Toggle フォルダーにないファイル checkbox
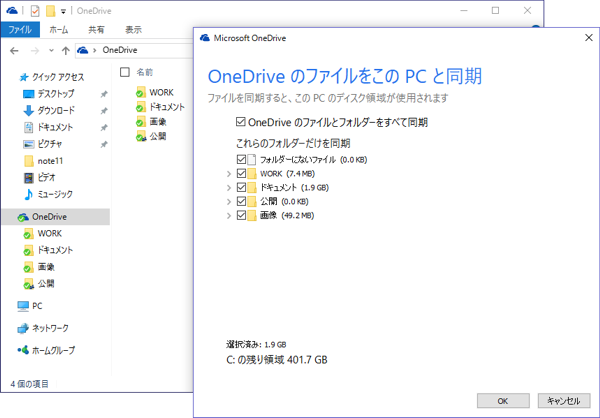This screenshot has width=600, height=418. (241, 159)
